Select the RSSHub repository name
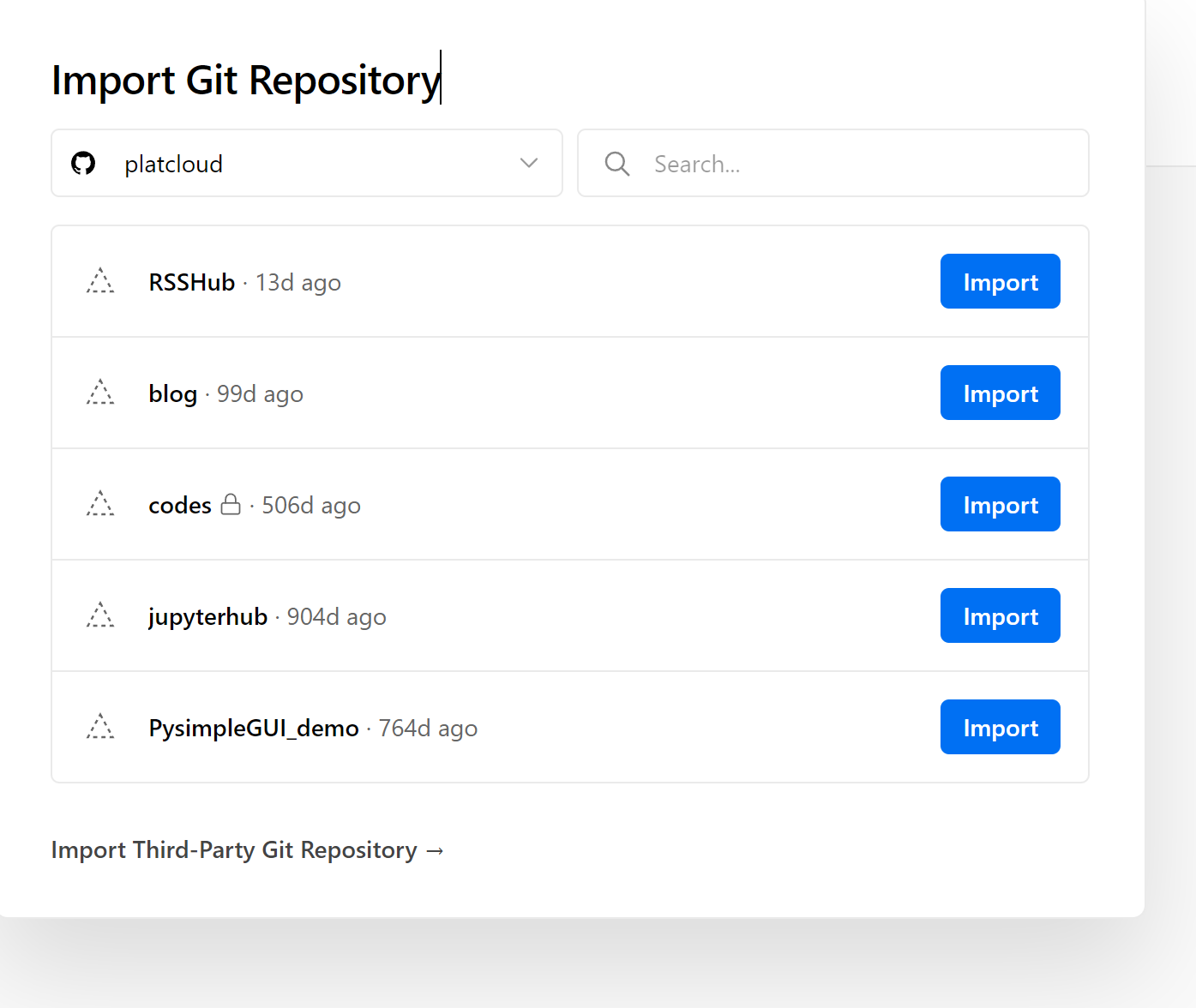Screen dimensions: 1196x1008 pyautogui.click(x=191, y=282)
